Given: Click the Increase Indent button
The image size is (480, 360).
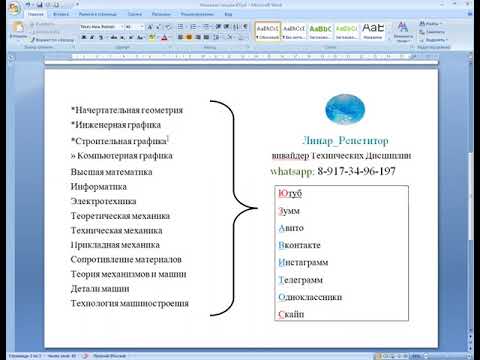Looking at the screenshot, I should click(227, 27).
